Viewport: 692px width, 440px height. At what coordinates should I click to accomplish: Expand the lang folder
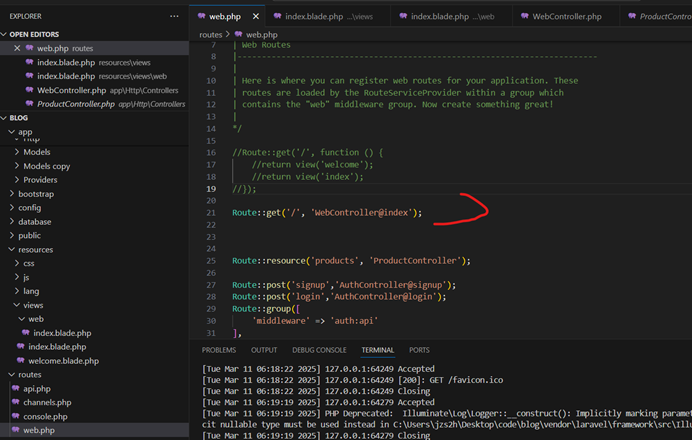17,291
